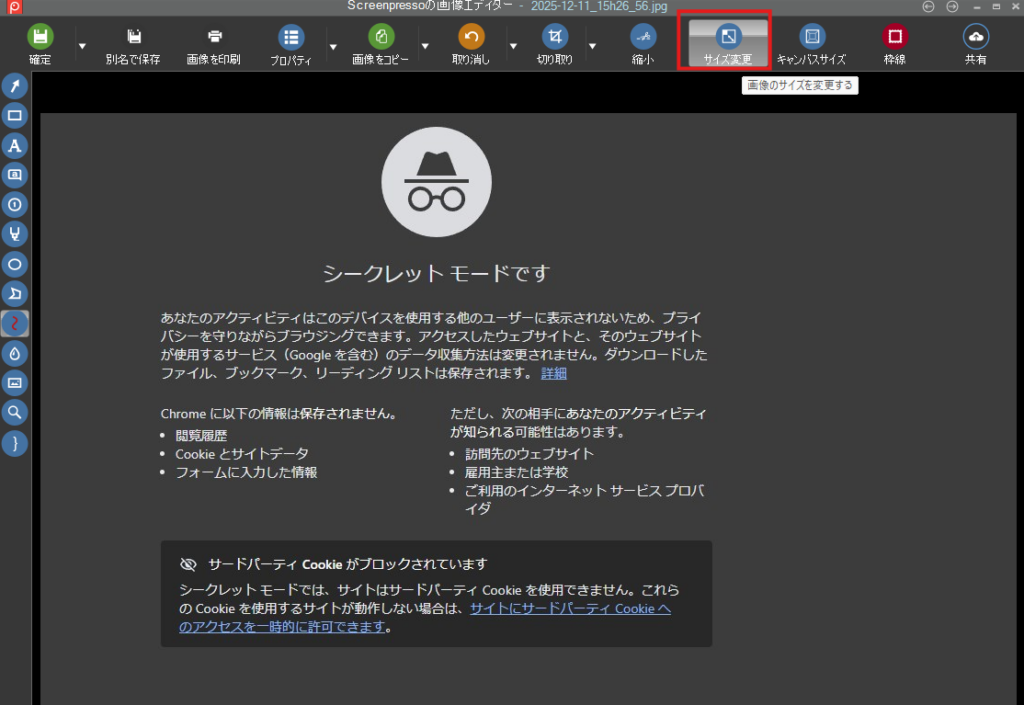Select the polygon drawing tool
Screen dimensions: 1024x705
click(x=15, y=294)
